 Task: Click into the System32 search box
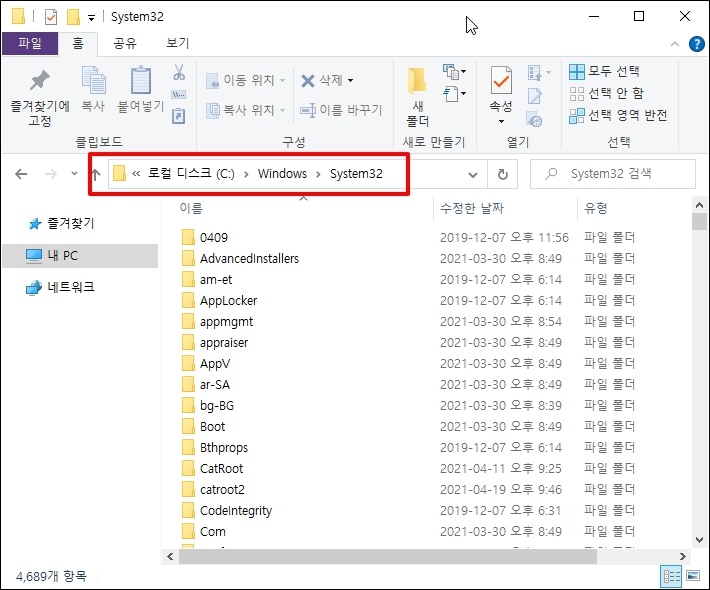[x=613, y=174]
